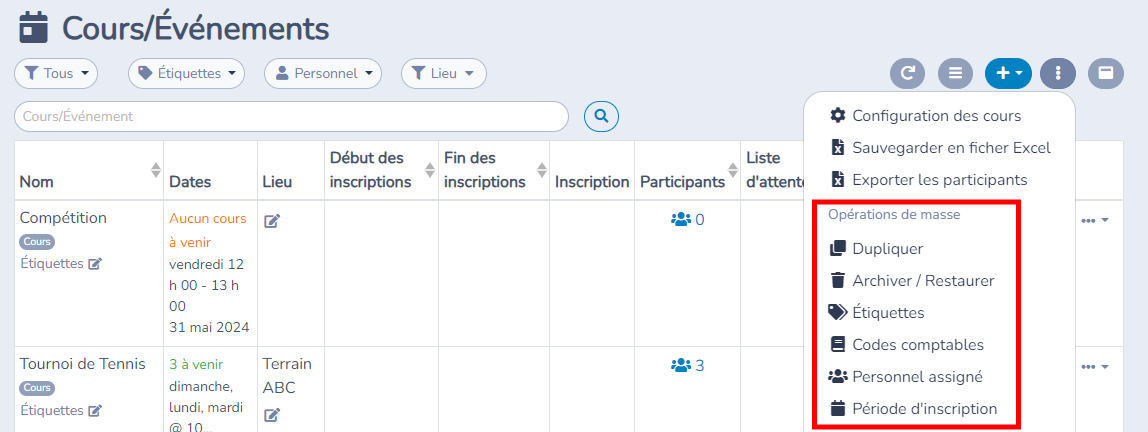Click 'Aucun cours à venir' text
The height and width of the screenshot is (432, 1148).
point(208,230)
